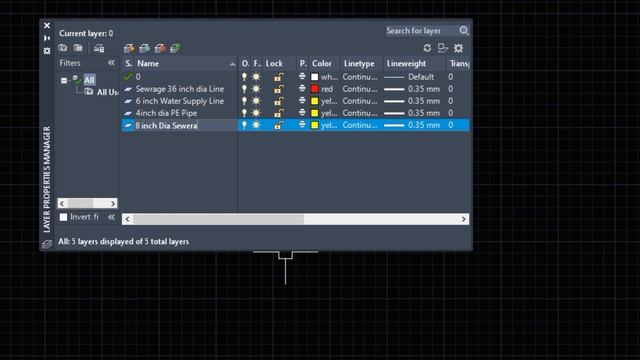This screenshot has height=360, width=640.
Task: Turn off 4inch dia PE Pipe bulb
Action: pyautogui.click(x=244, y=113)
